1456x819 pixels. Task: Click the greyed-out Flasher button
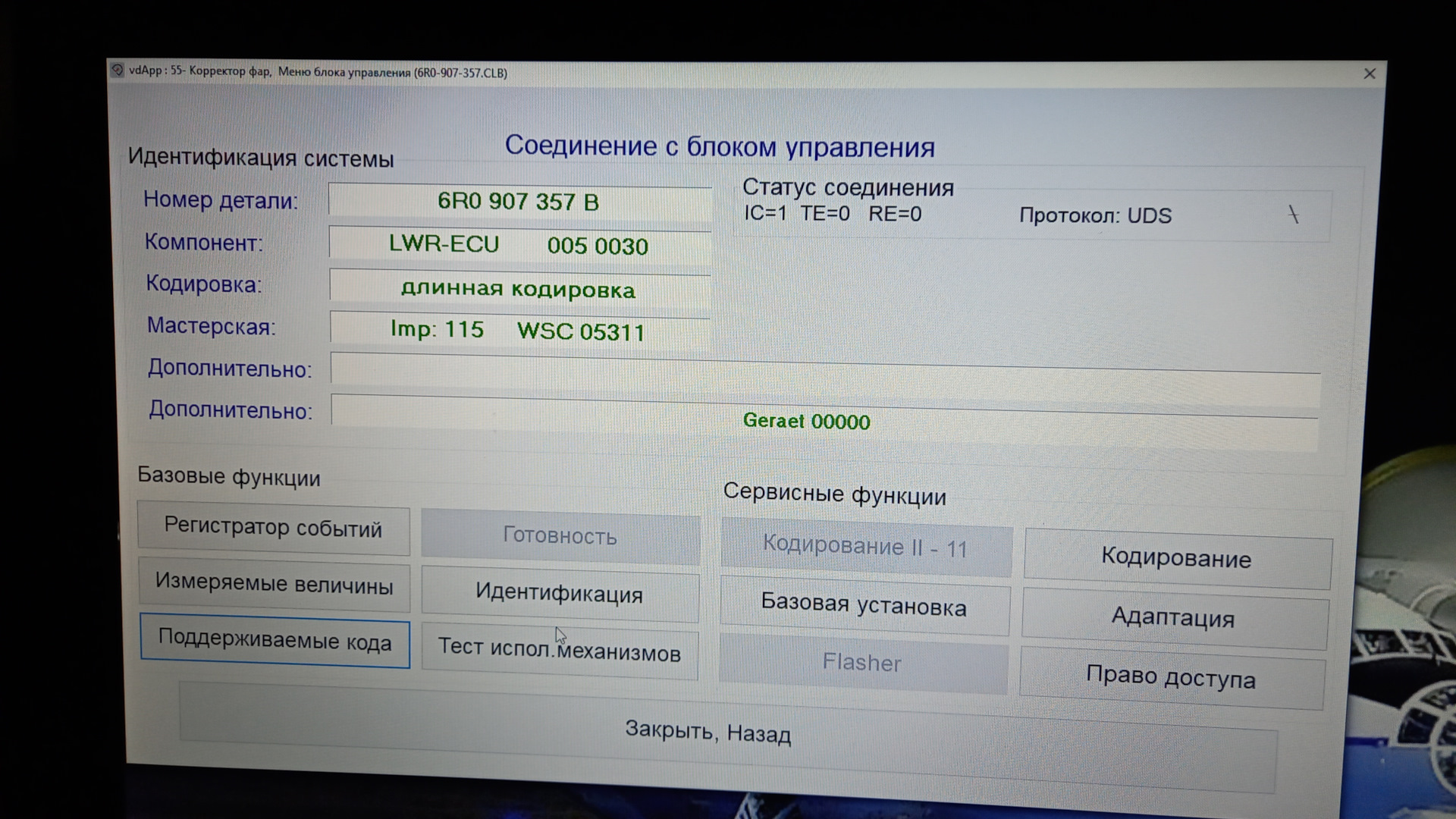pyautogui.click(x=863, y=664)
